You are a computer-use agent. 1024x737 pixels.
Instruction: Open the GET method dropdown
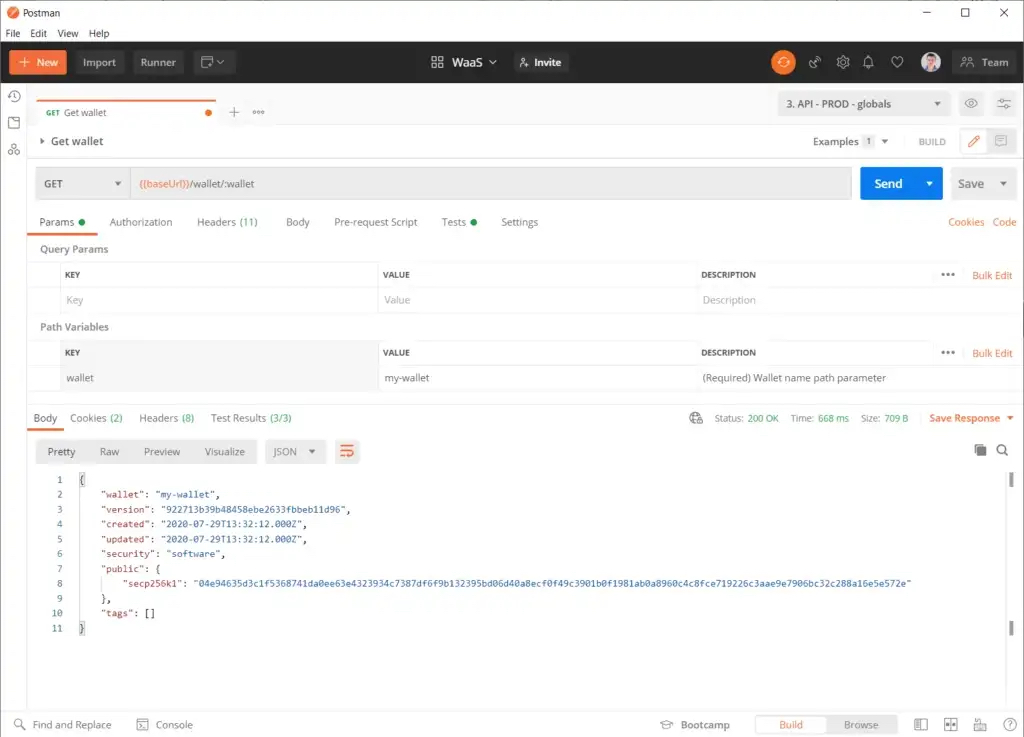(82, 183)
